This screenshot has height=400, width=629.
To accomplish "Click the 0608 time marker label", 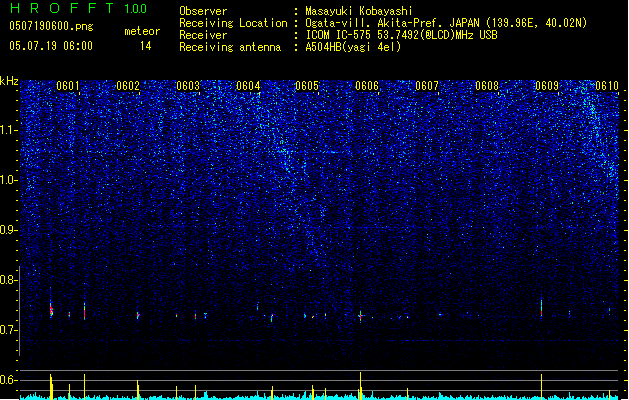I will [487, 86].
